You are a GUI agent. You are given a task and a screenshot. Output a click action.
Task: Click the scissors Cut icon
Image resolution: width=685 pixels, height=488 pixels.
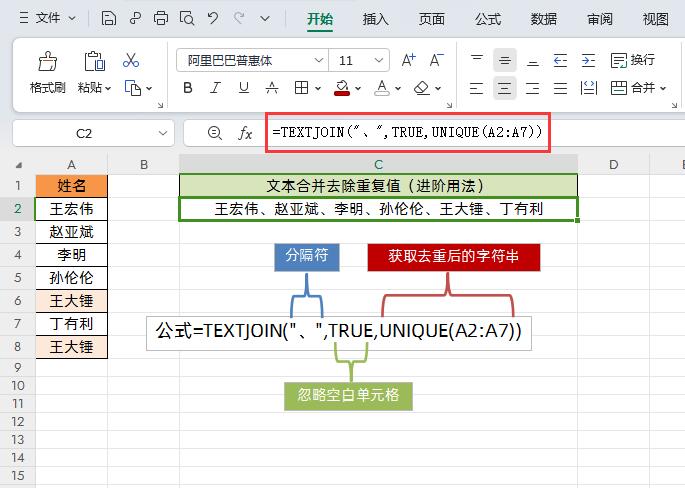pyautogui.click(x=131, y=60)
